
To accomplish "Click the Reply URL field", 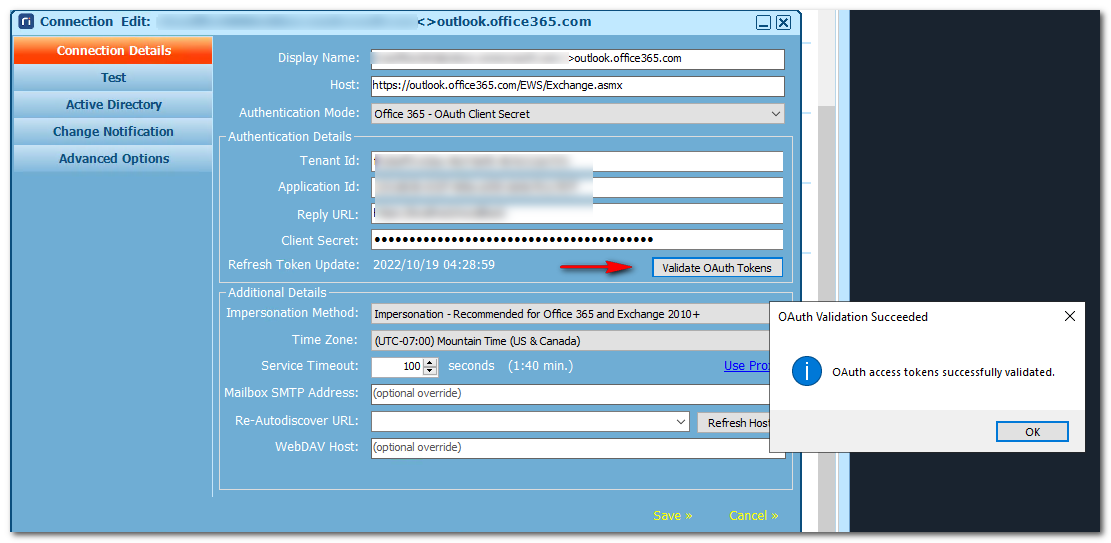I will tap(577, 214).
